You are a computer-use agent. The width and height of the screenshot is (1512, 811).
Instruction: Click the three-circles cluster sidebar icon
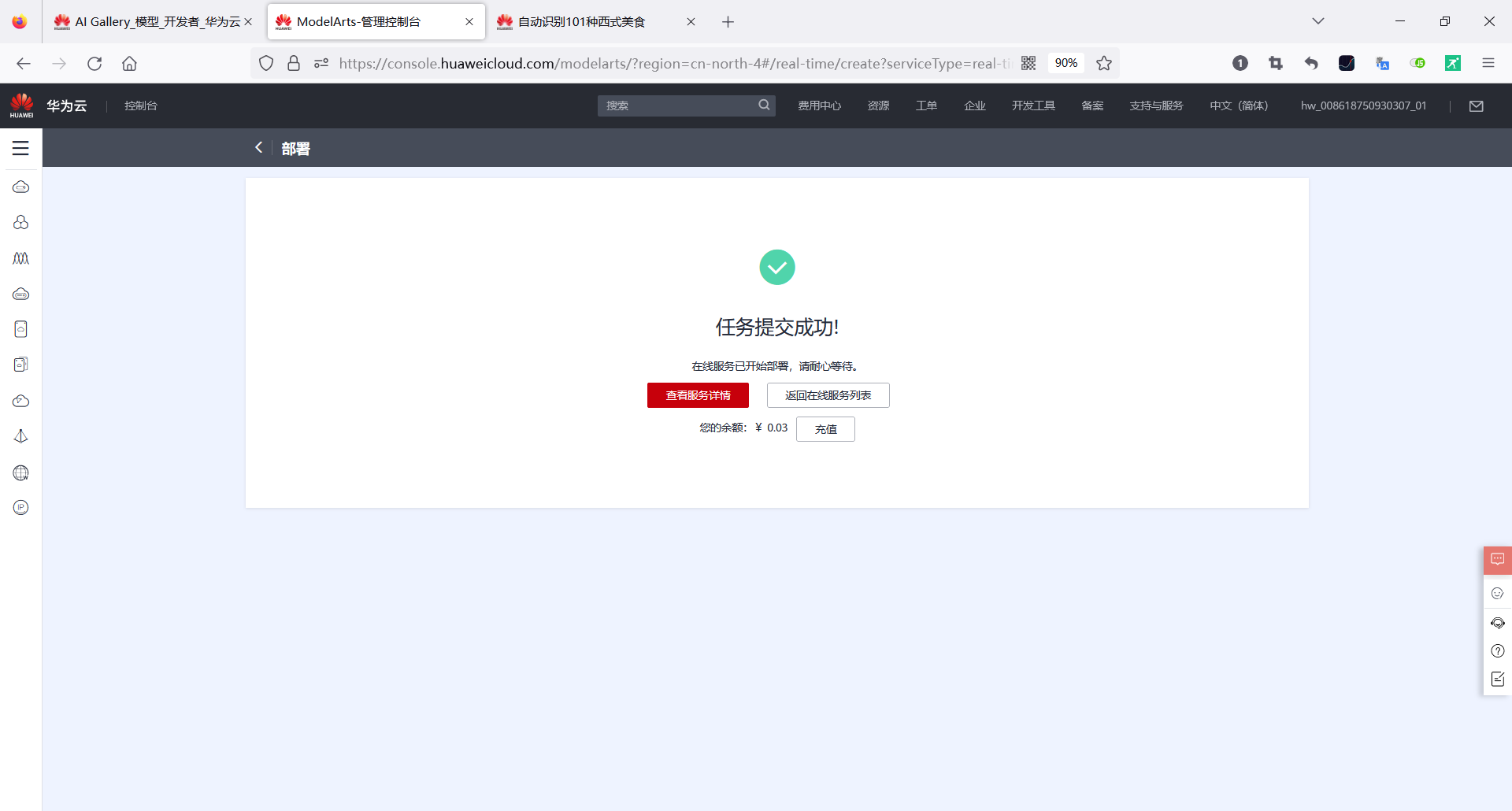pyautogui.click(x=21, y=223)
